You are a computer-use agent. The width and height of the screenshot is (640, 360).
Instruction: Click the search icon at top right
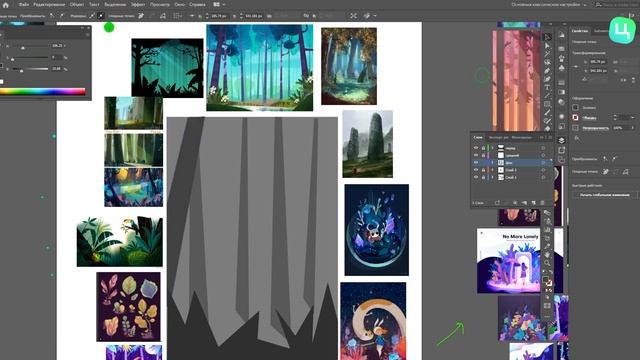click(x=598, y=5)
